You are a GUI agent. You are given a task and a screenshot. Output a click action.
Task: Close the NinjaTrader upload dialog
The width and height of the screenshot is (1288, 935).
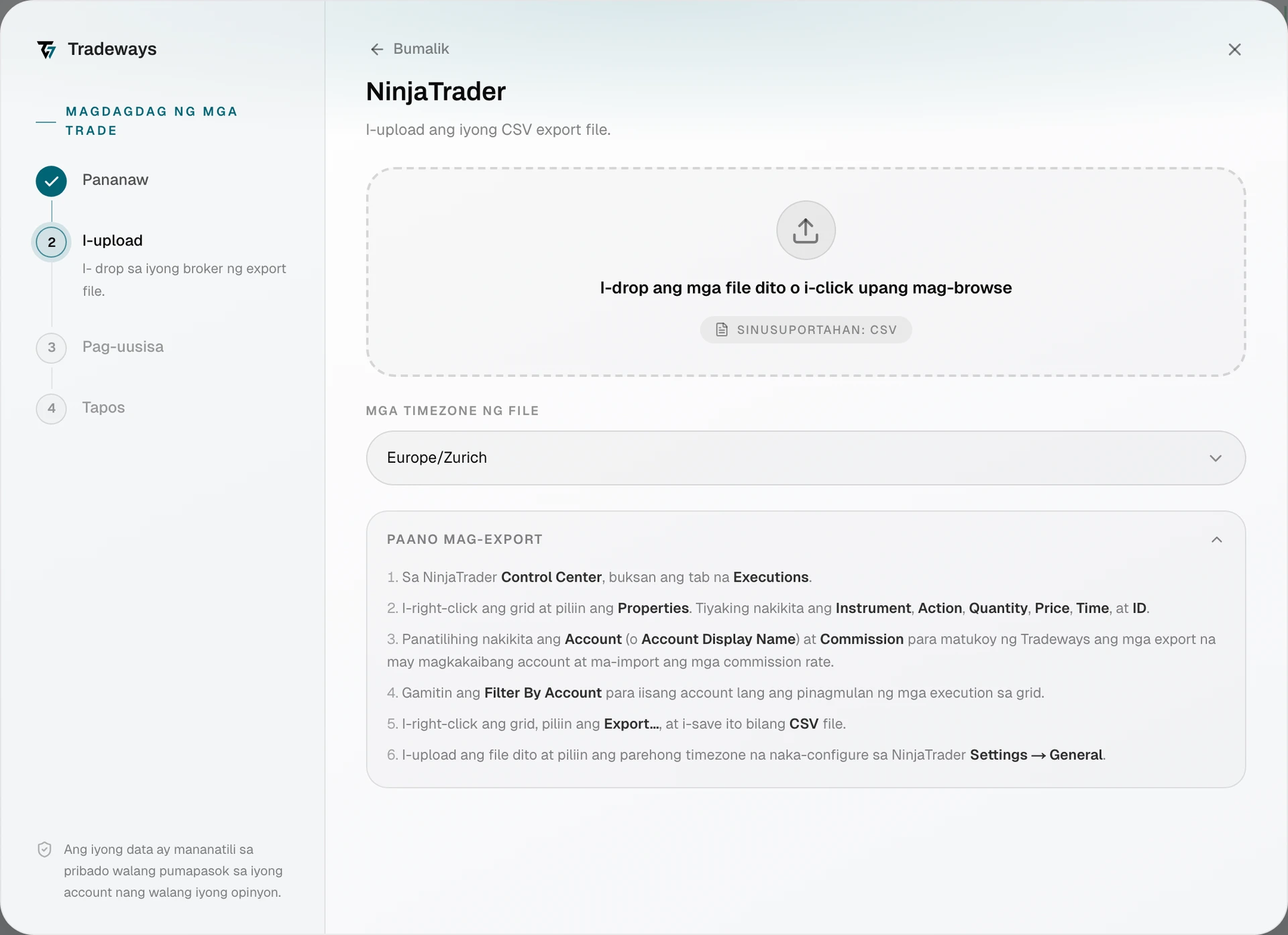(x=1234, y=50)
